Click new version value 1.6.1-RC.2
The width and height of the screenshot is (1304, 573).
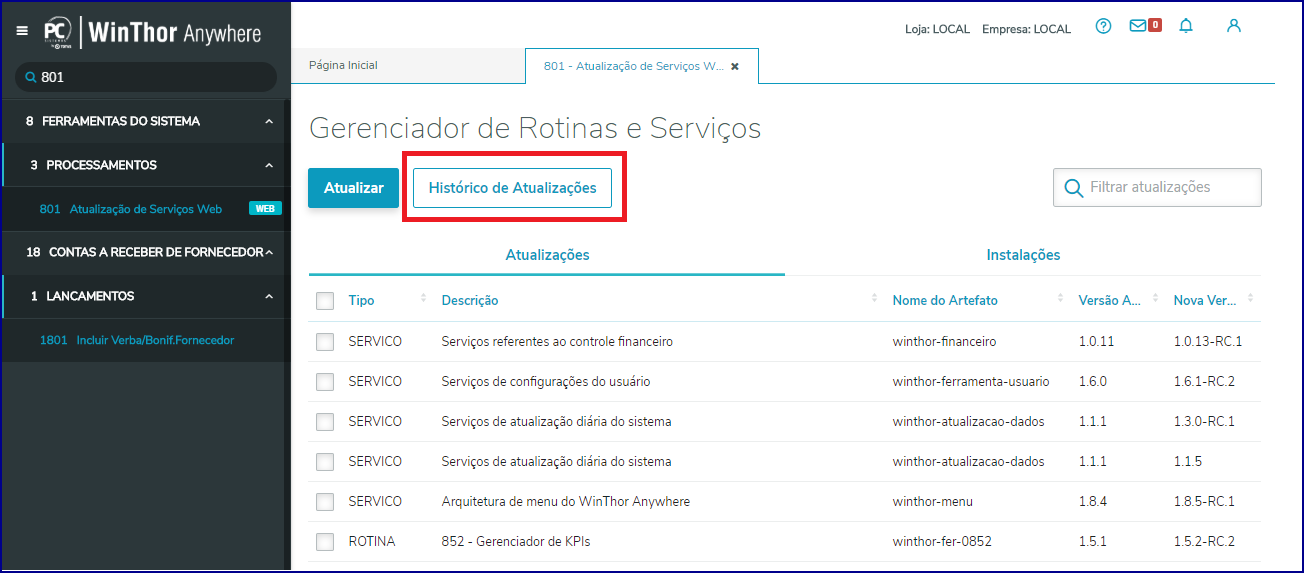[1205, 381]
